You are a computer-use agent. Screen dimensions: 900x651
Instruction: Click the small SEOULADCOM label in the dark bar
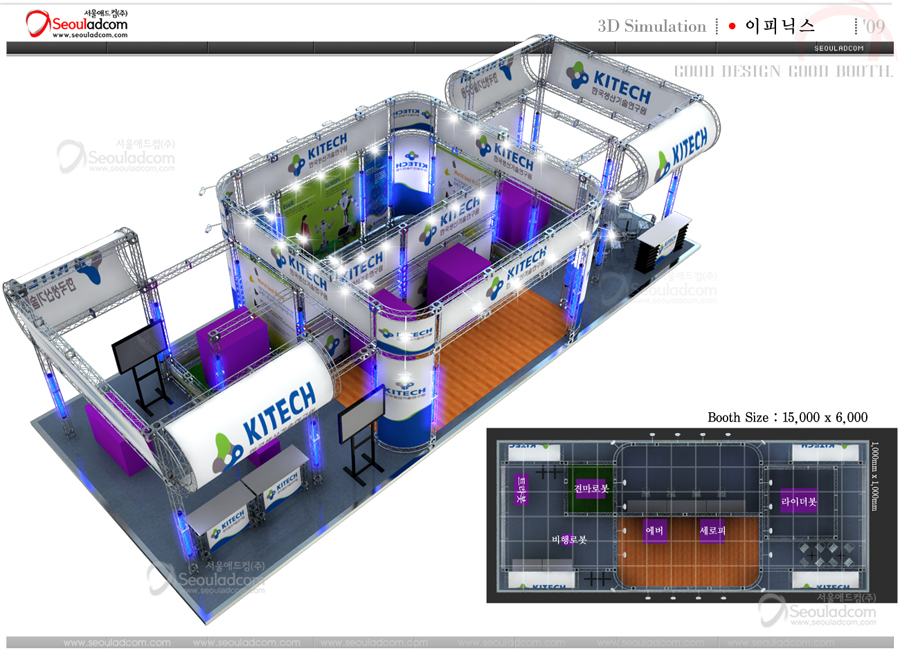point(840,48)
